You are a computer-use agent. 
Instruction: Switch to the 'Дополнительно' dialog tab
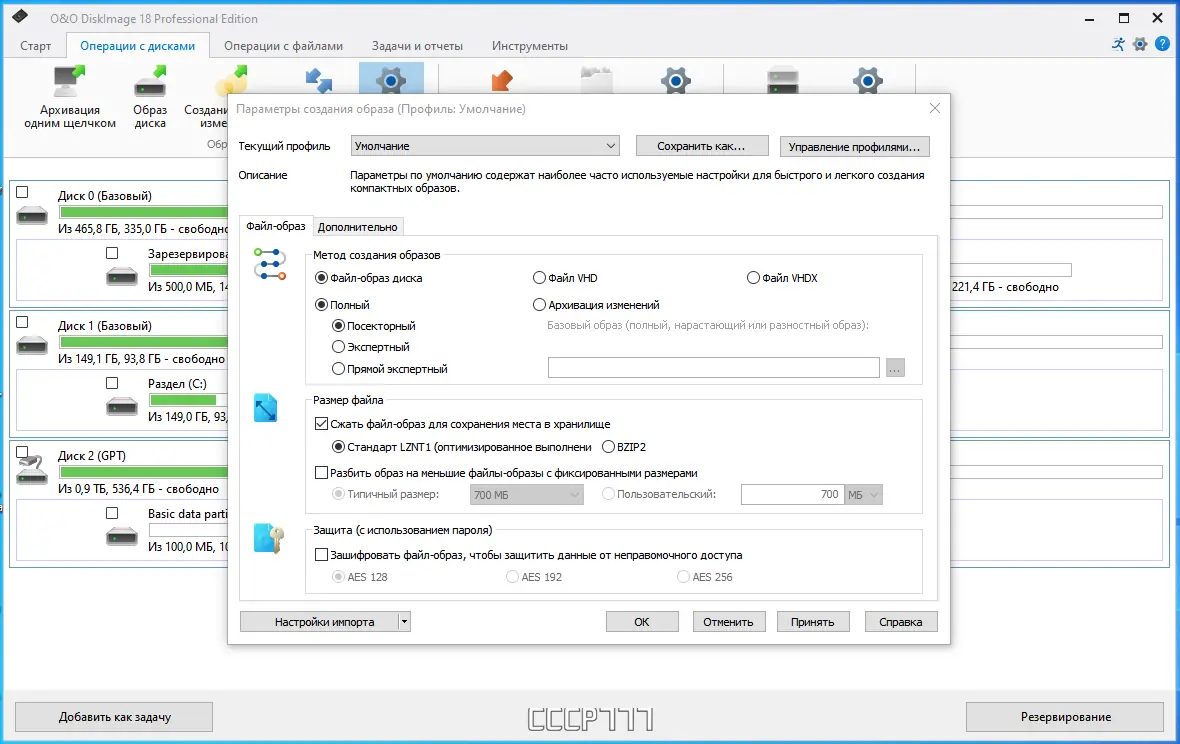coord(357,226)
